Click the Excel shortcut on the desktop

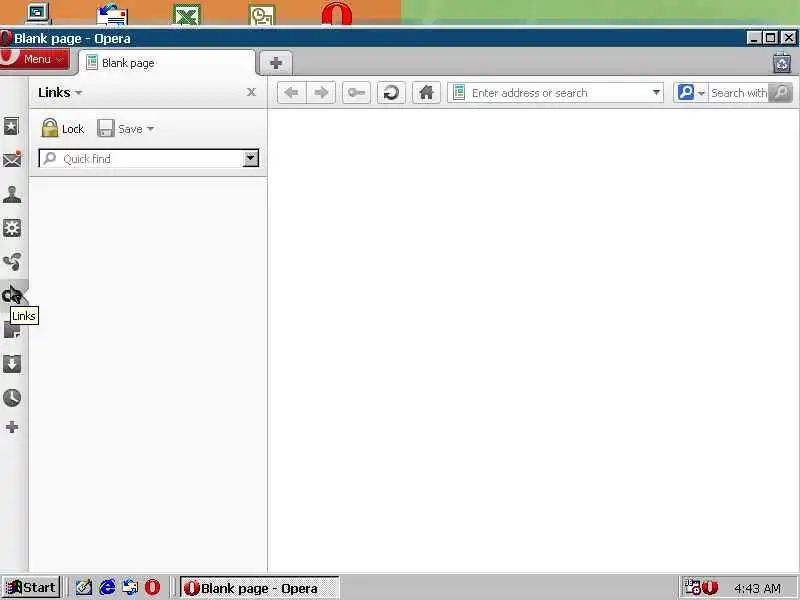(186, 14)
